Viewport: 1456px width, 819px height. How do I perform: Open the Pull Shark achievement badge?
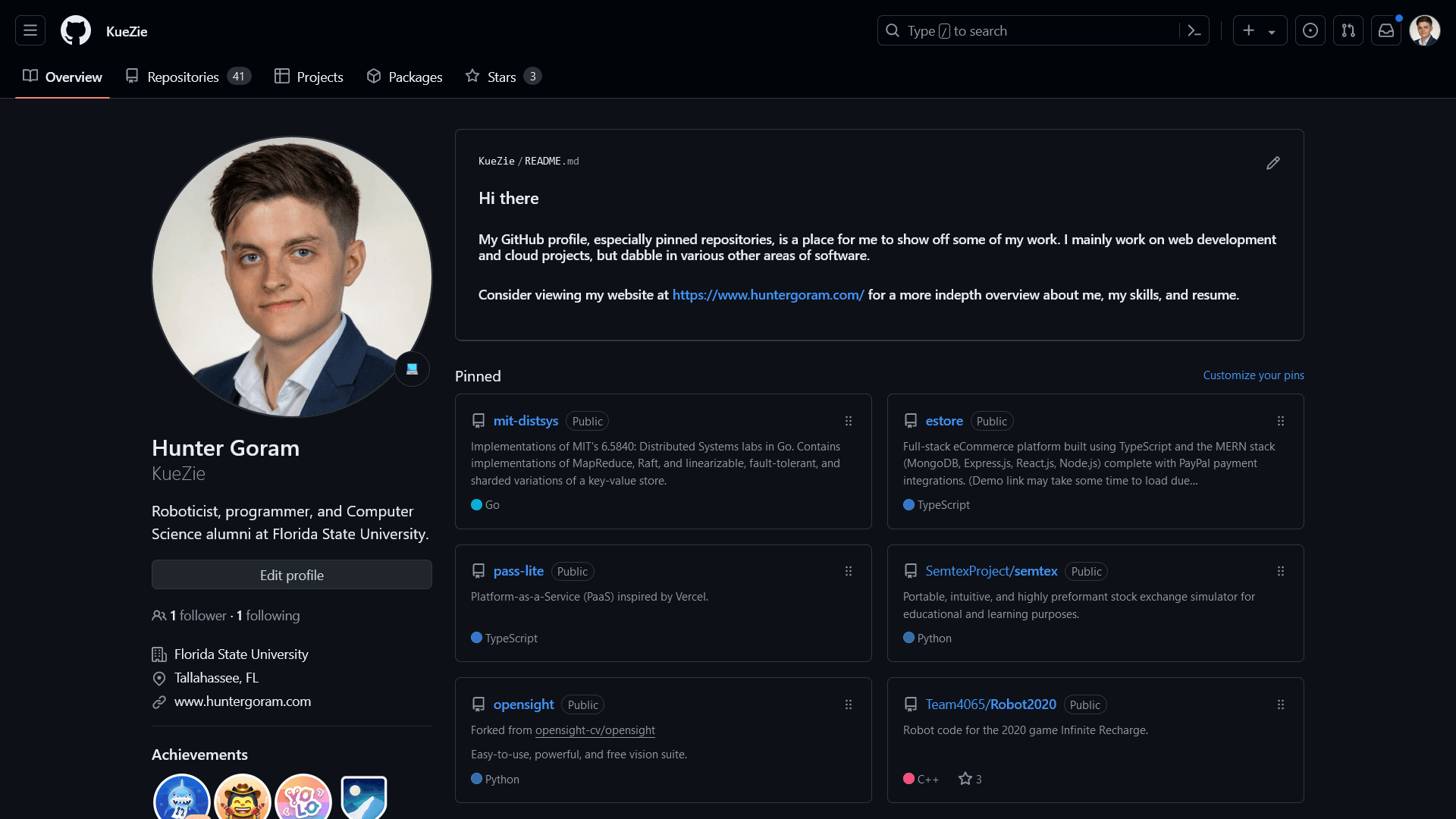pos(182,797)
